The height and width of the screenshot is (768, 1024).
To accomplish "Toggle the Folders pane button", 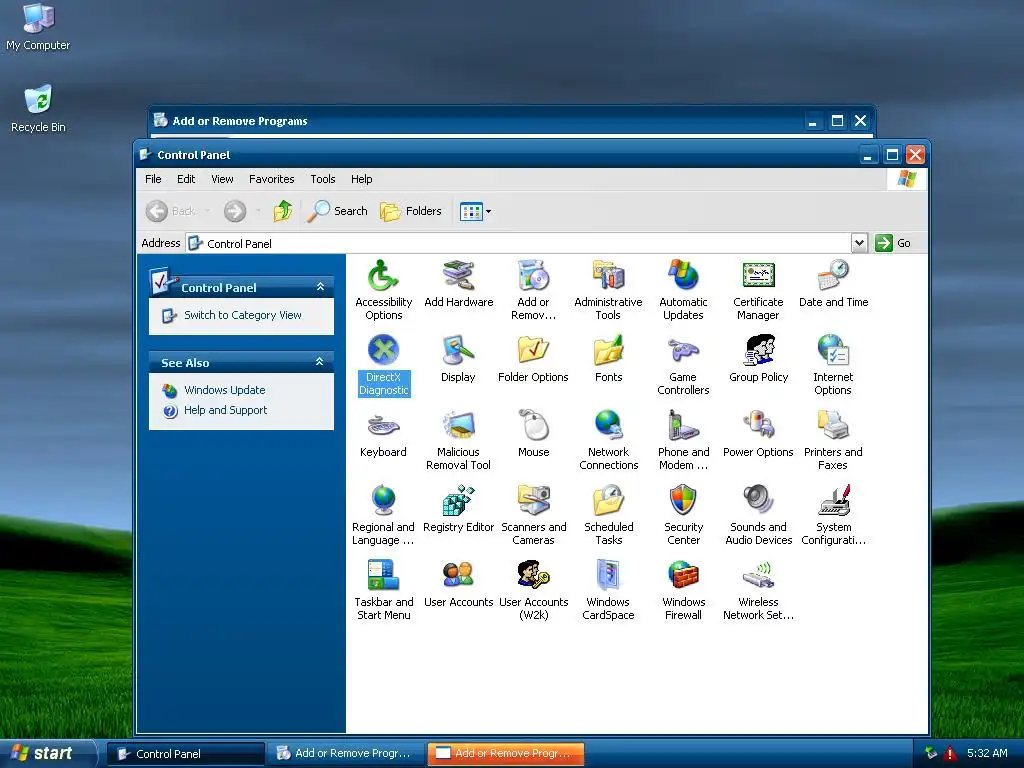I will (411, 211).
